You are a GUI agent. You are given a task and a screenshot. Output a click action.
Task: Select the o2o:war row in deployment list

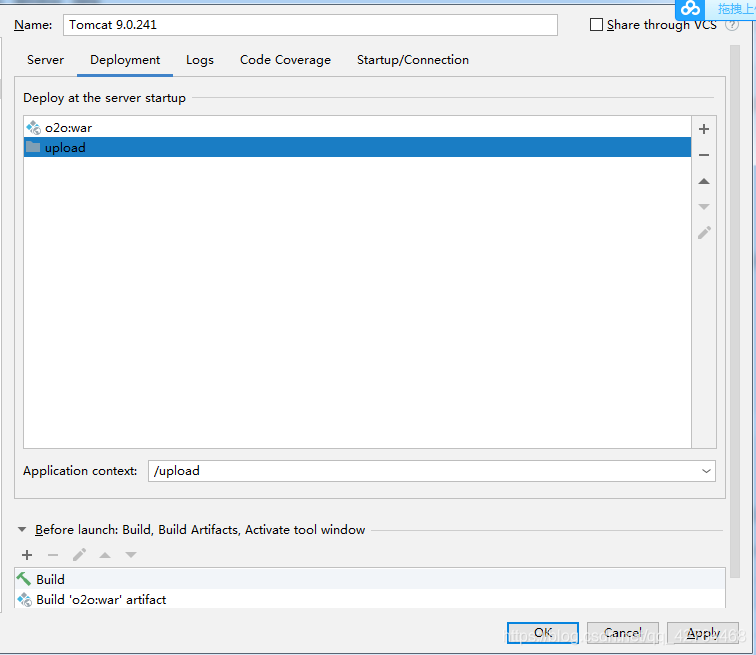(x=357, y=128)
